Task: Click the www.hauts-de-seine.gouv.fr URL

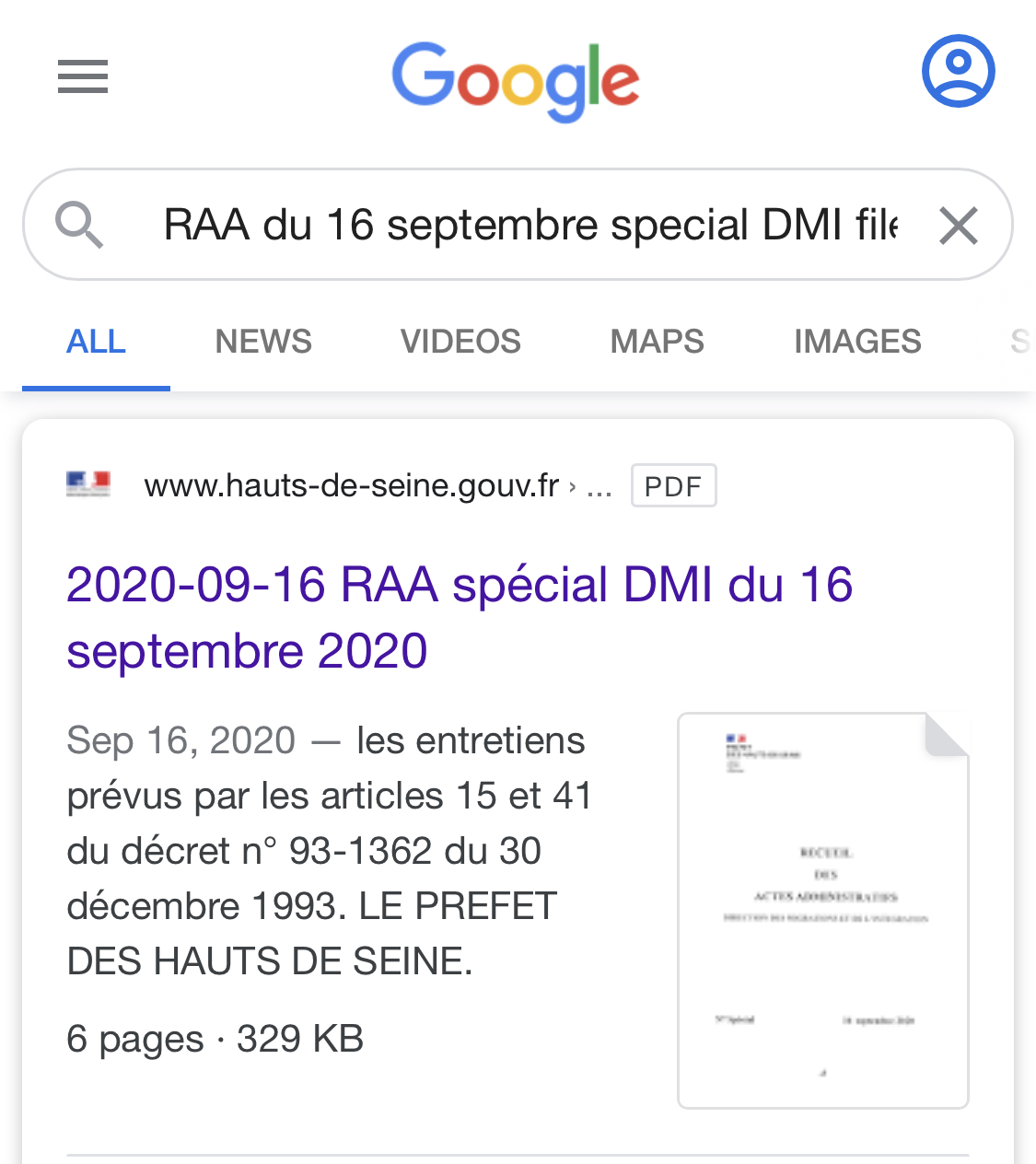Action: pyautogui.click(x=352, y=485)
